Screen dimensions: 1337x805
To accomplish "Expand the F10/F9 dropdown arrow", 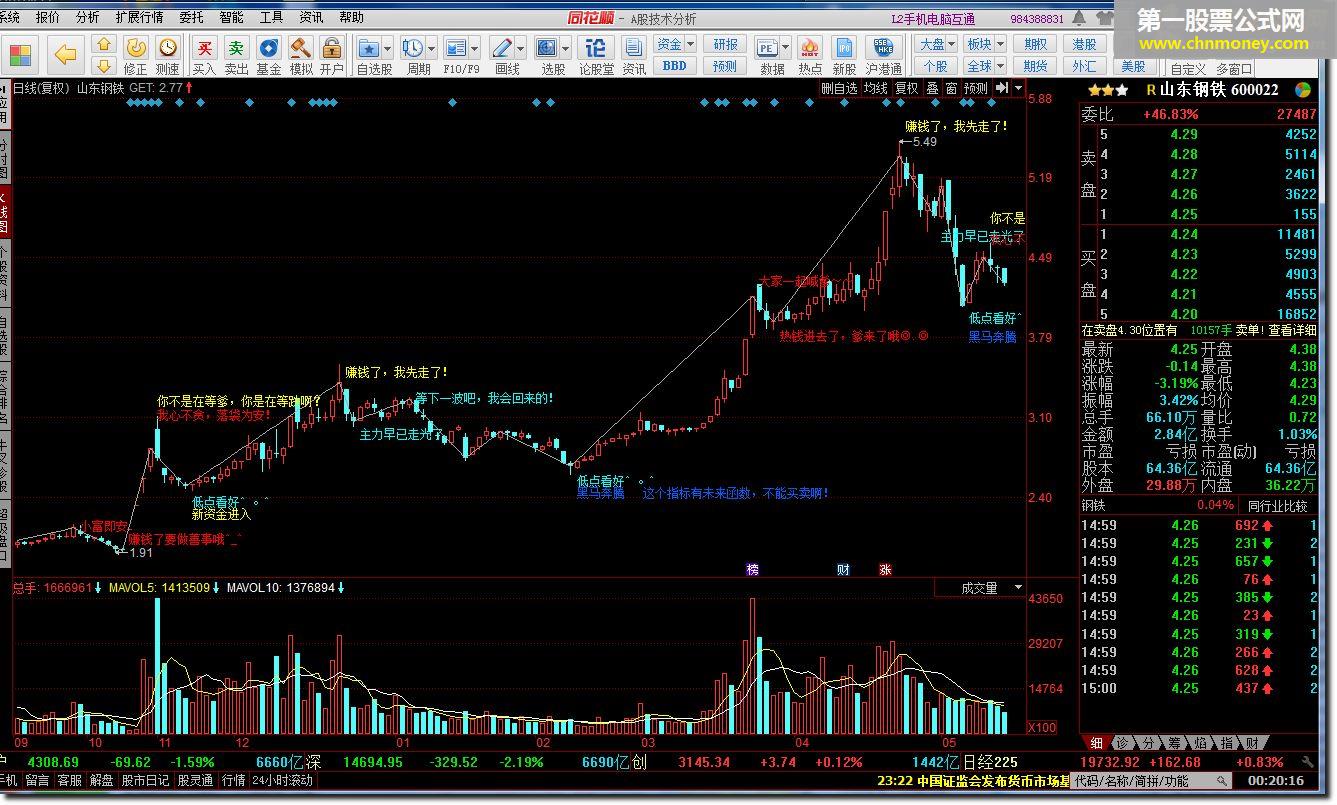I will (475, 49).
